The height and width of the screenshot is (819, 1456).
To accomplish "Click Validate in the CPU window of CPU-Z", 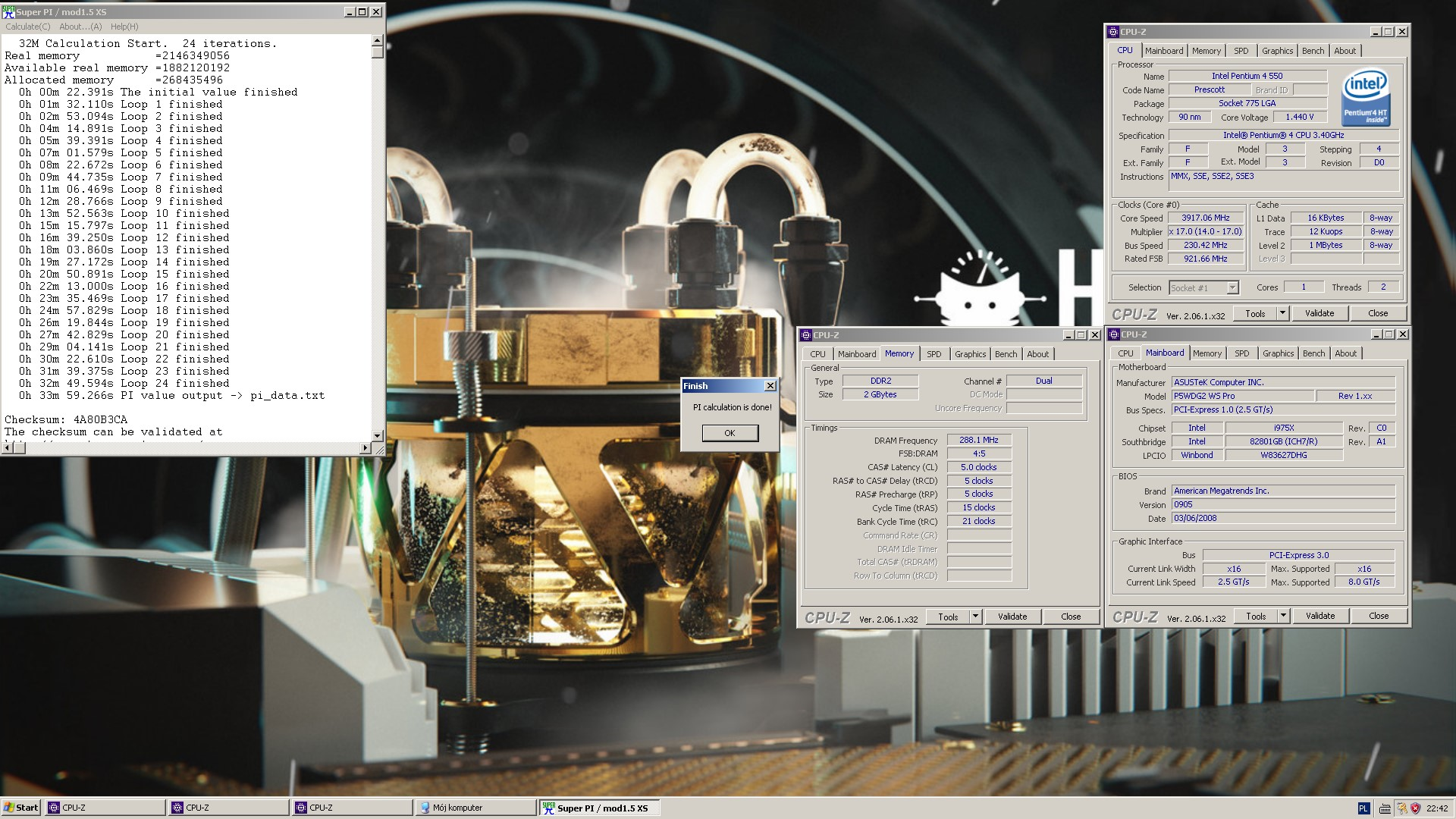I will coord(1319,313).
